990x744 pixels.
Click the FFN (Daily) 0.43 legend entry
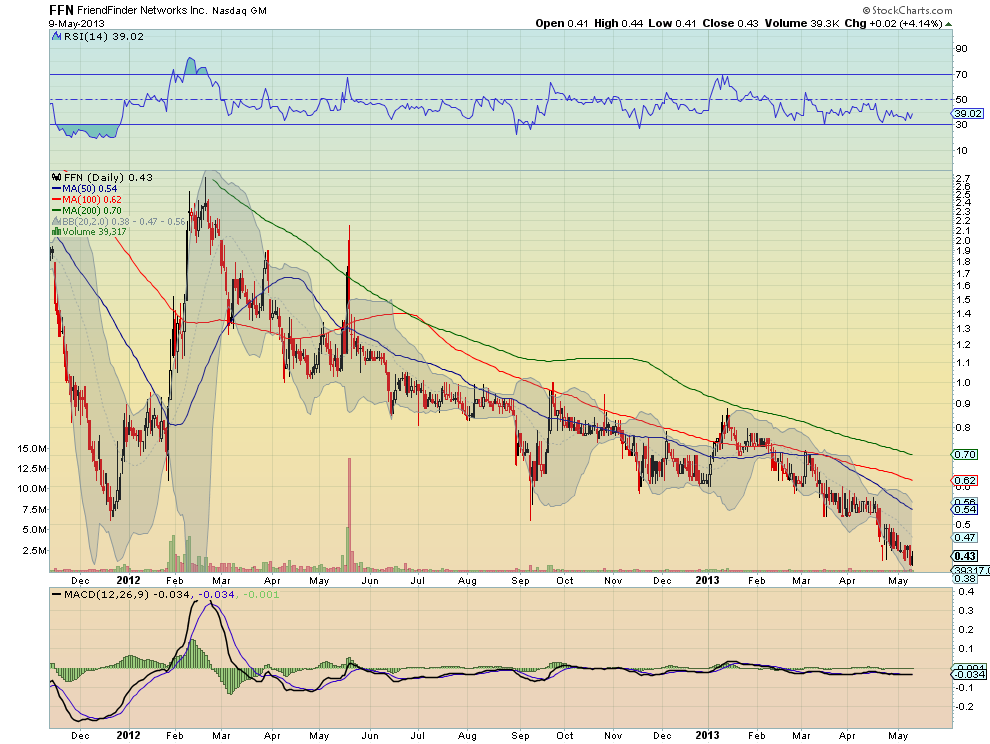pyautogui.click(x=108, y=177)
